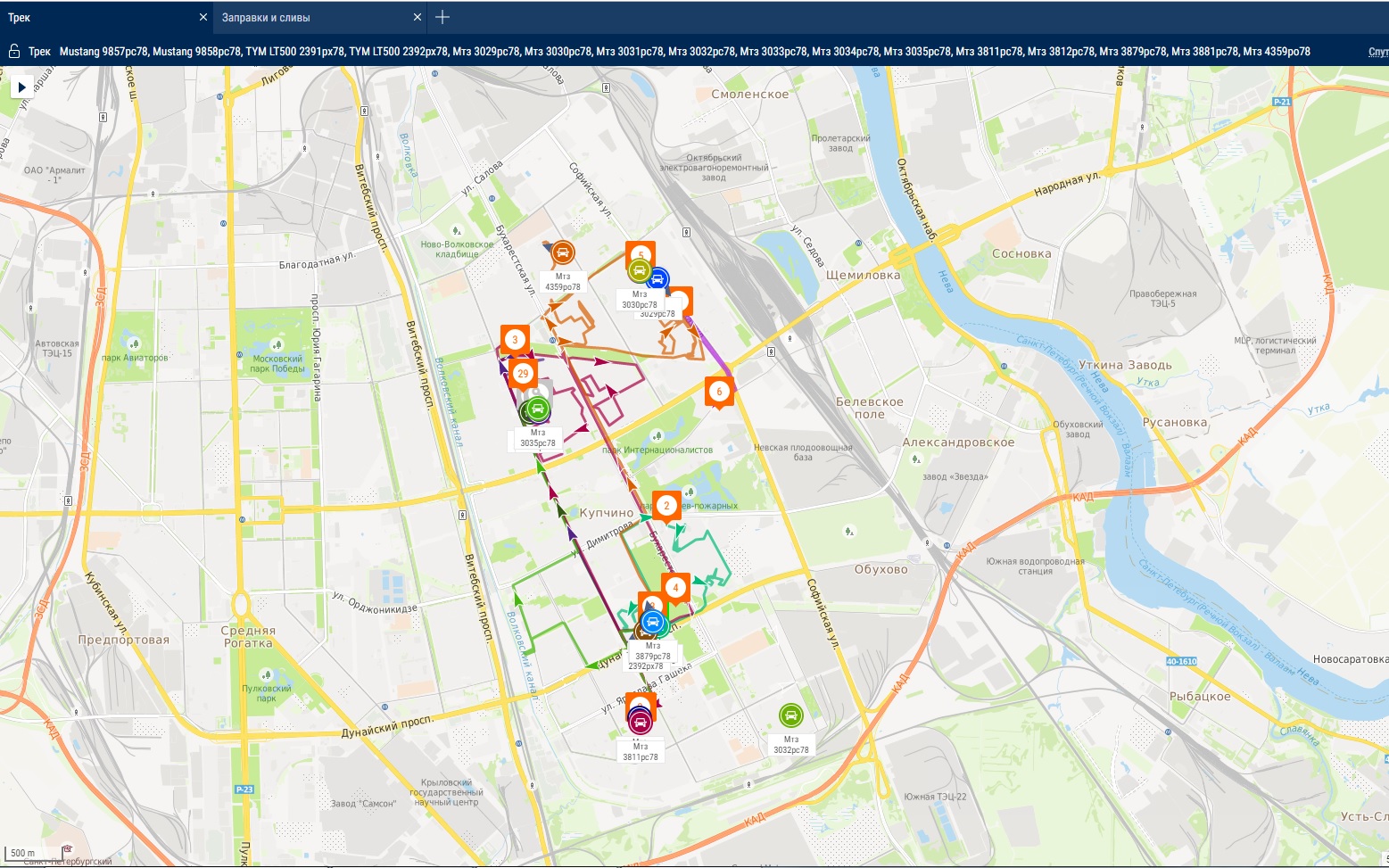Select the crimson vehicle marker for Мтз 3811рс78
The height and width of the screenshot is (868, 1389).
(x=640, y=722)
